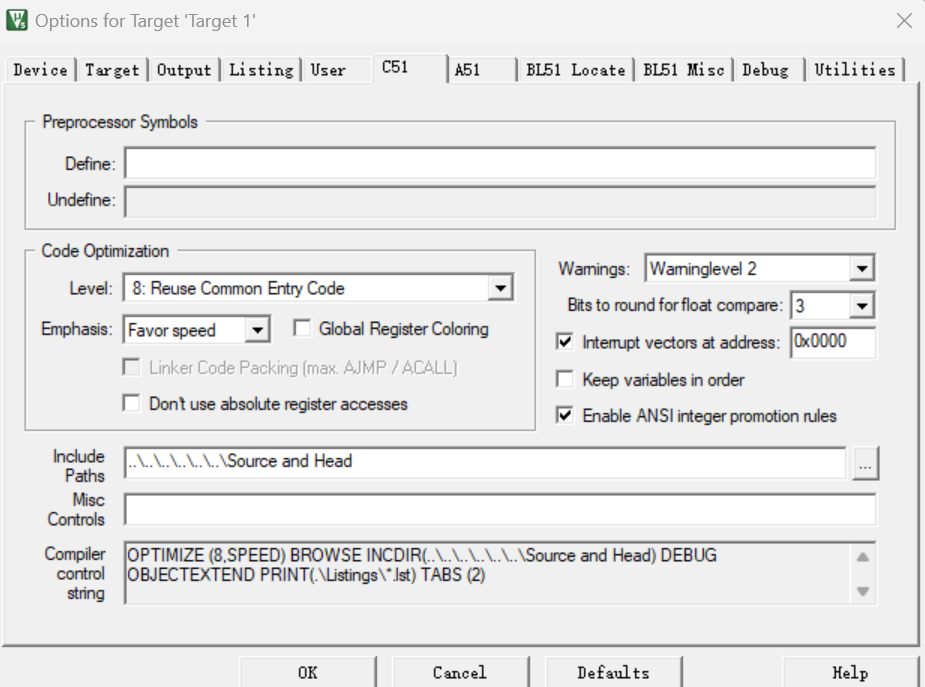This screenshot has width=925, height=687.
Task: Enable Keep variables in order
Action: 565,379
